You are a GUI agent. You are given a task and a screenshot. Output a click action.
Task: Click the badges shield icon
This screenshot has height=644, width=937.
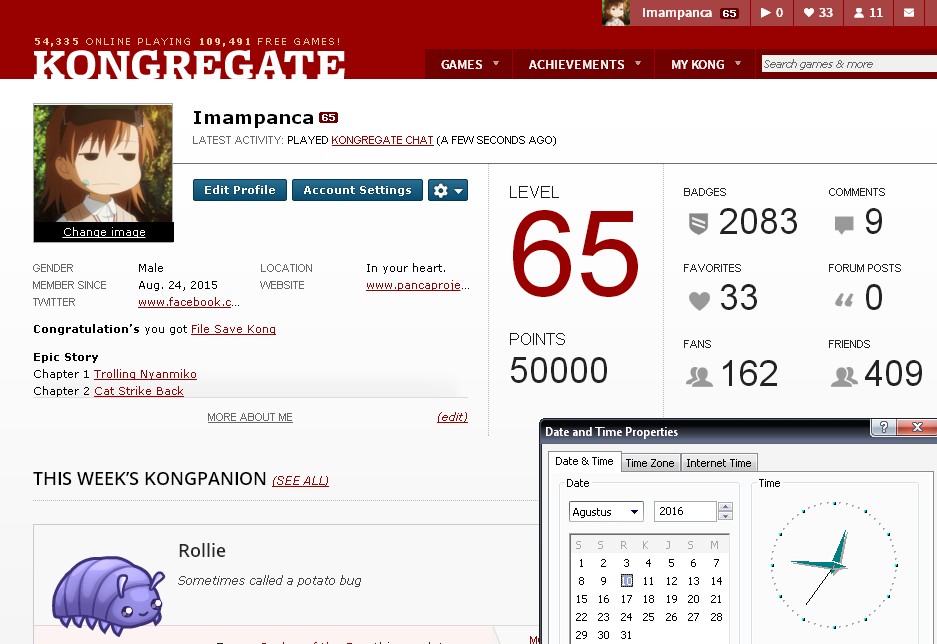(x=698, y=223)
